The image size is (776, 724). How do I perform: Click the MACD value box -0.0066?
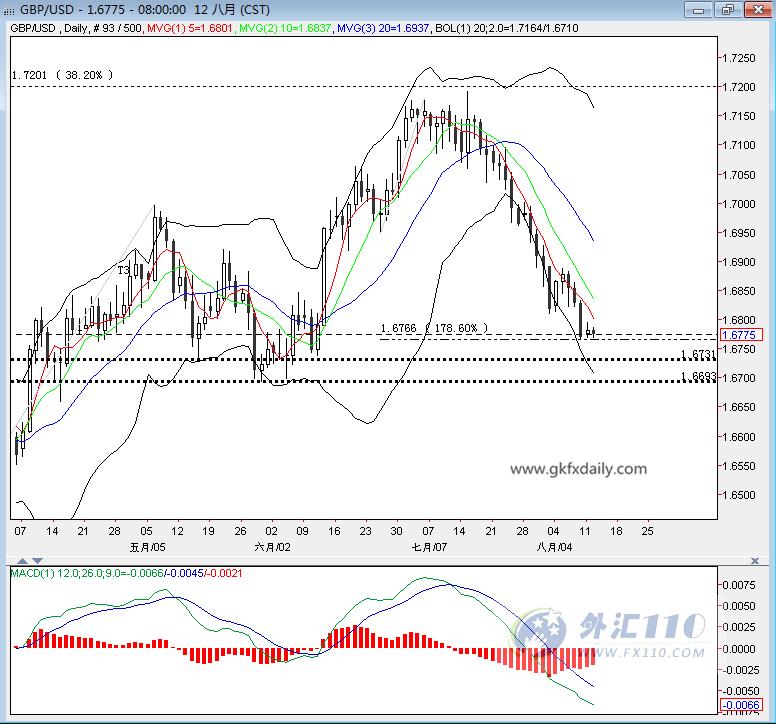741,705
